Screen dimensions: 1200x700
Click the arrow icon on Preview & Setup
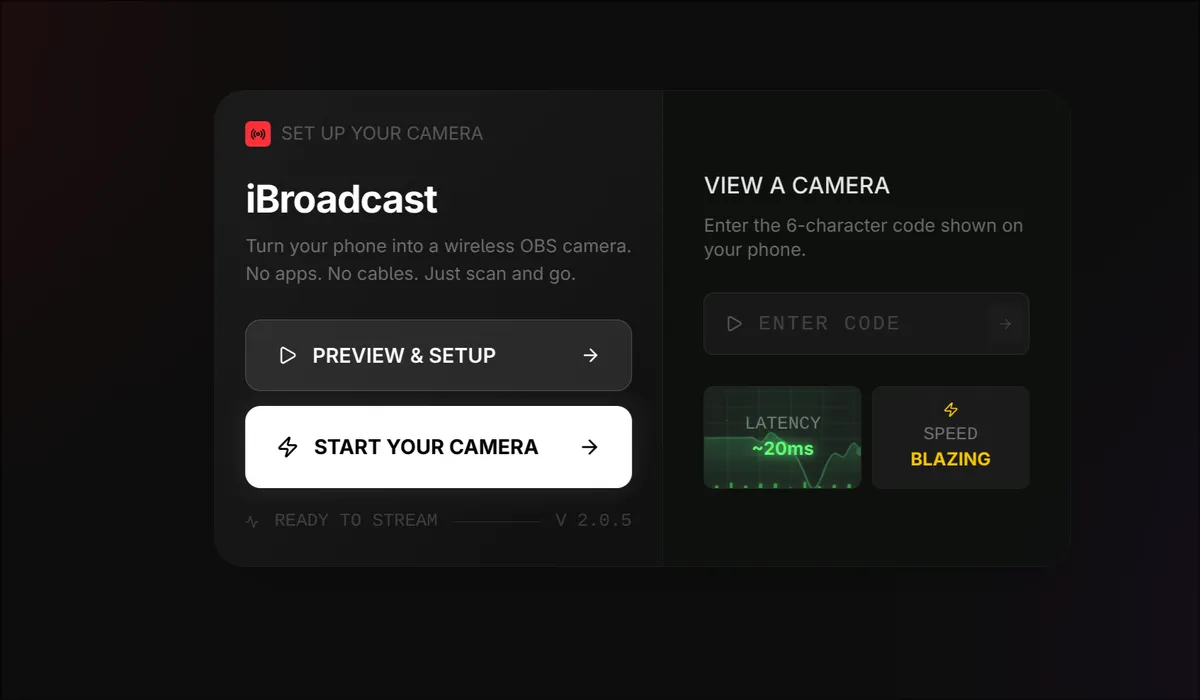point(591,355)
